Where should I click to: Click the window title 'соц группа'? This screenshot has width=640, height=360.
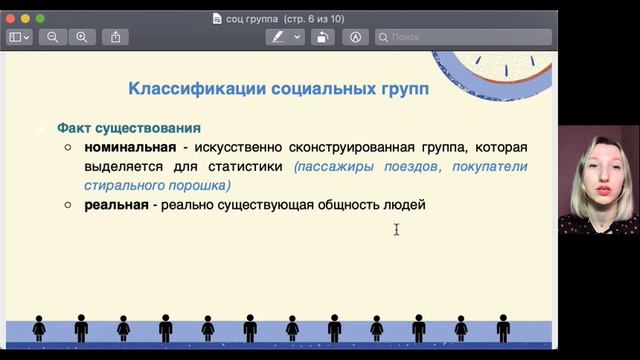(x=252, y=19)
